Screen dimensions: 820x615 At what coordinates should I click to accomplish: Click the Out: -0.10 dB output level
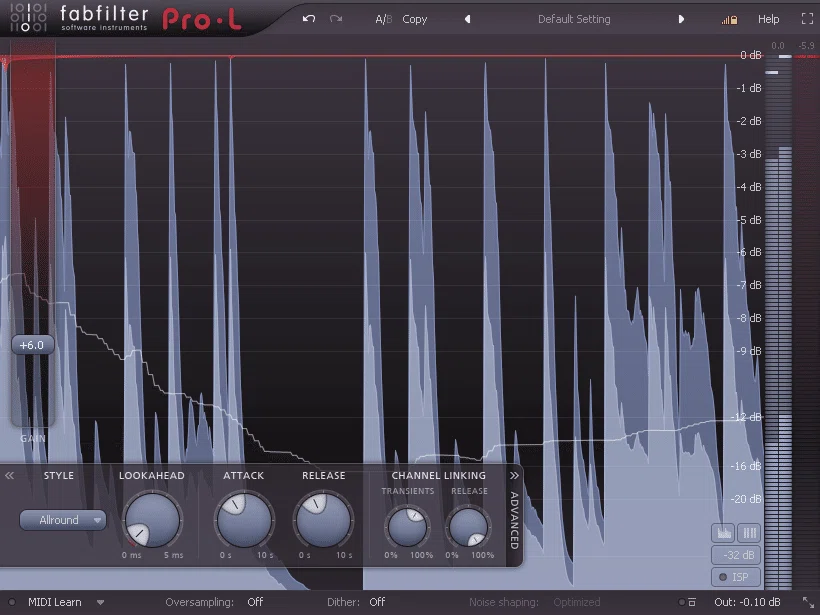(747, 602)
